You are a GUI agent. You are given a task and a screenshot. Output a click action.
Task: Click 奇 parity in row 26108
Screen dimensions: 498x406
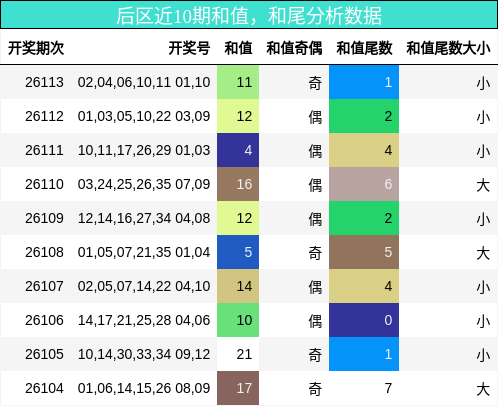click(315, 253)
